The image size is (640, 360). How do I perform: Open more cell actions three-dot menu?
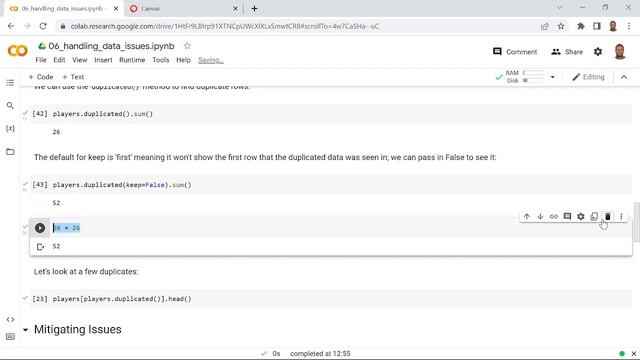621,216
